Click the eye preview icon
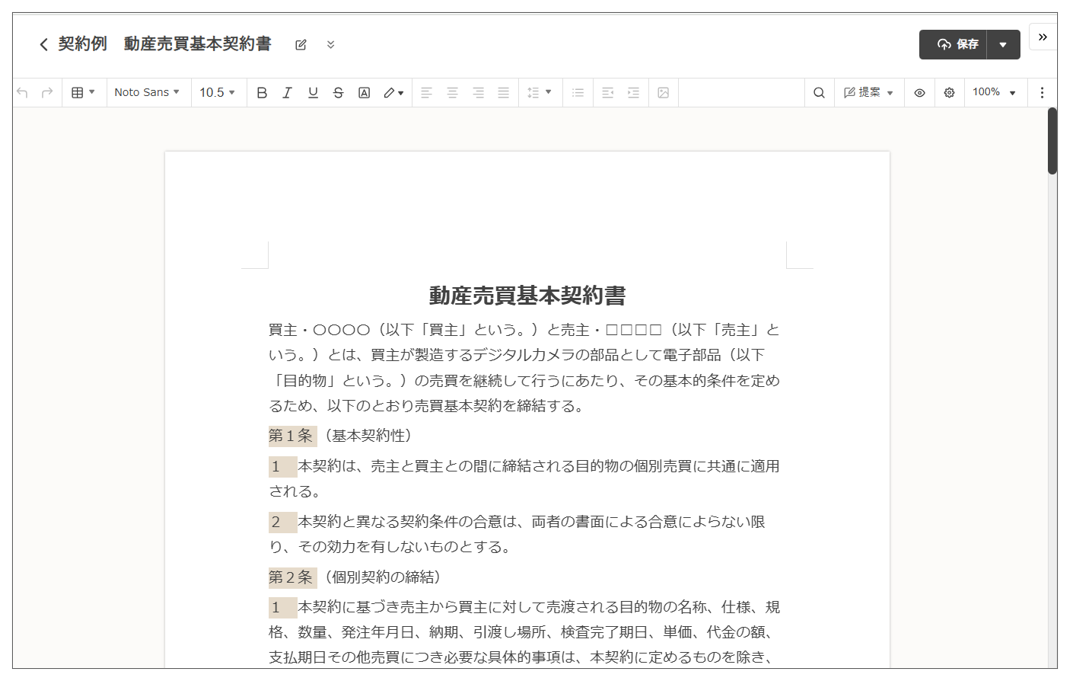 pyautogui.click(x=920, y=93)
